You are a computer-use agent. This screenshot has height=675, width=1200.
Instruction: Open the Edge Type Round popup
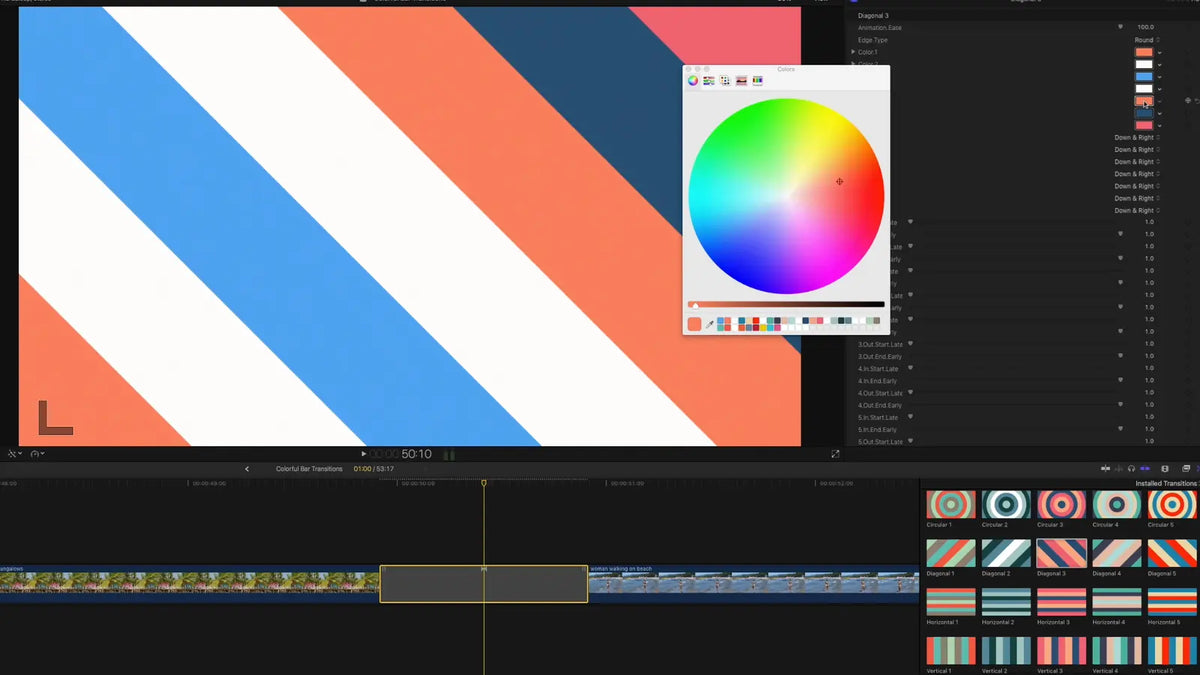[x=1146, y=40]
